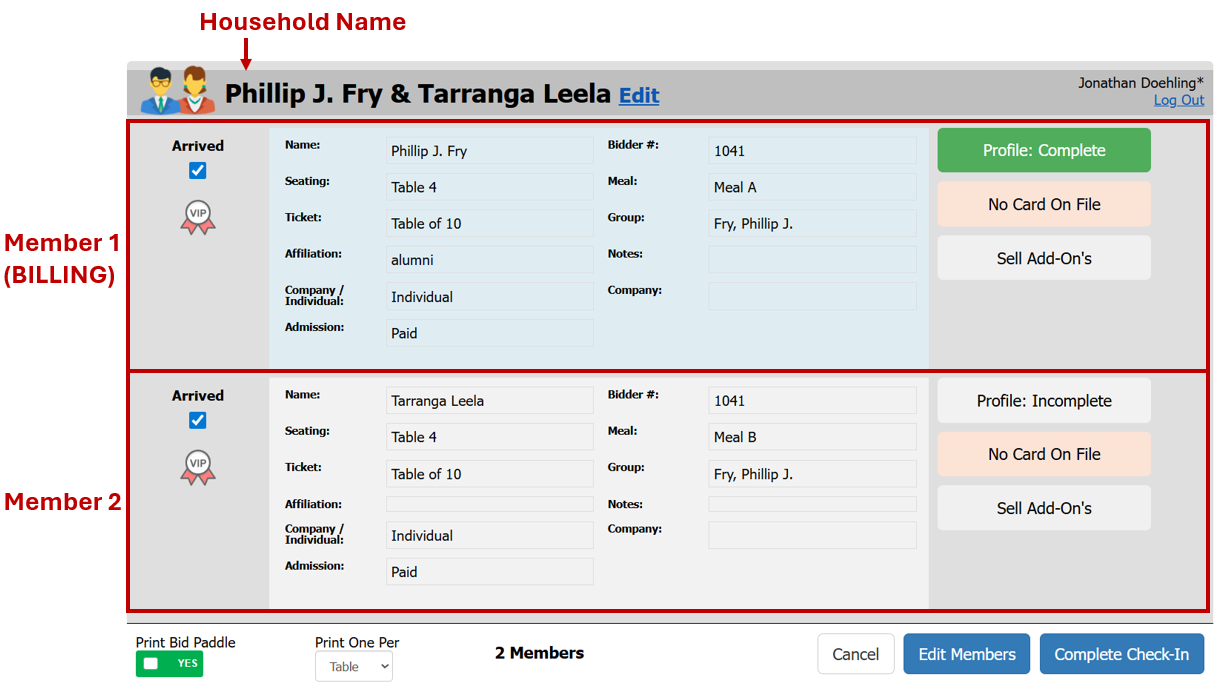Click the VIP ribbon badge for Tarranga Leela
This screenshot has height=689, width=1225.
point(198,467)
